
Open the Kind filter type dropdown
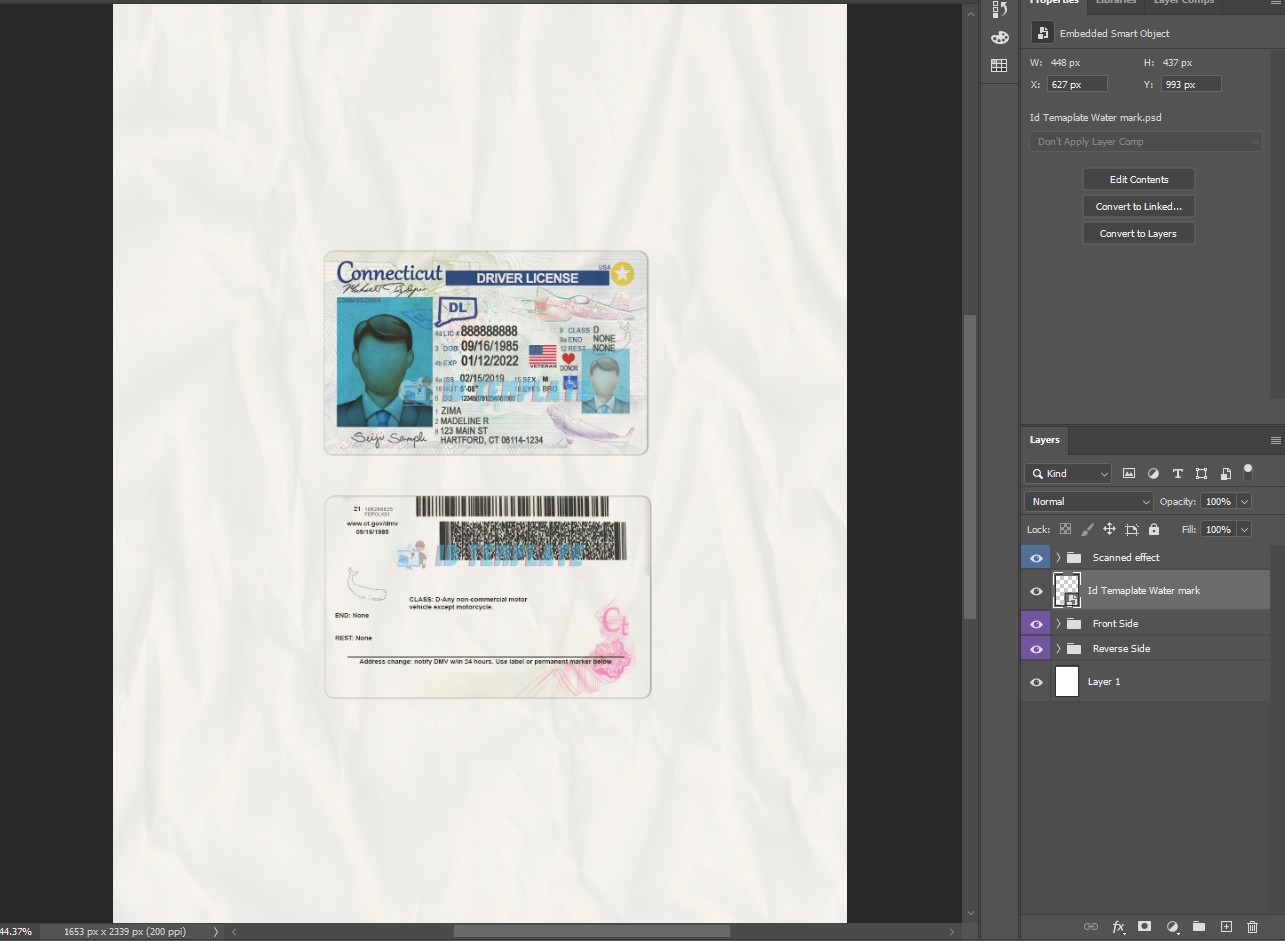[1068, 473]
